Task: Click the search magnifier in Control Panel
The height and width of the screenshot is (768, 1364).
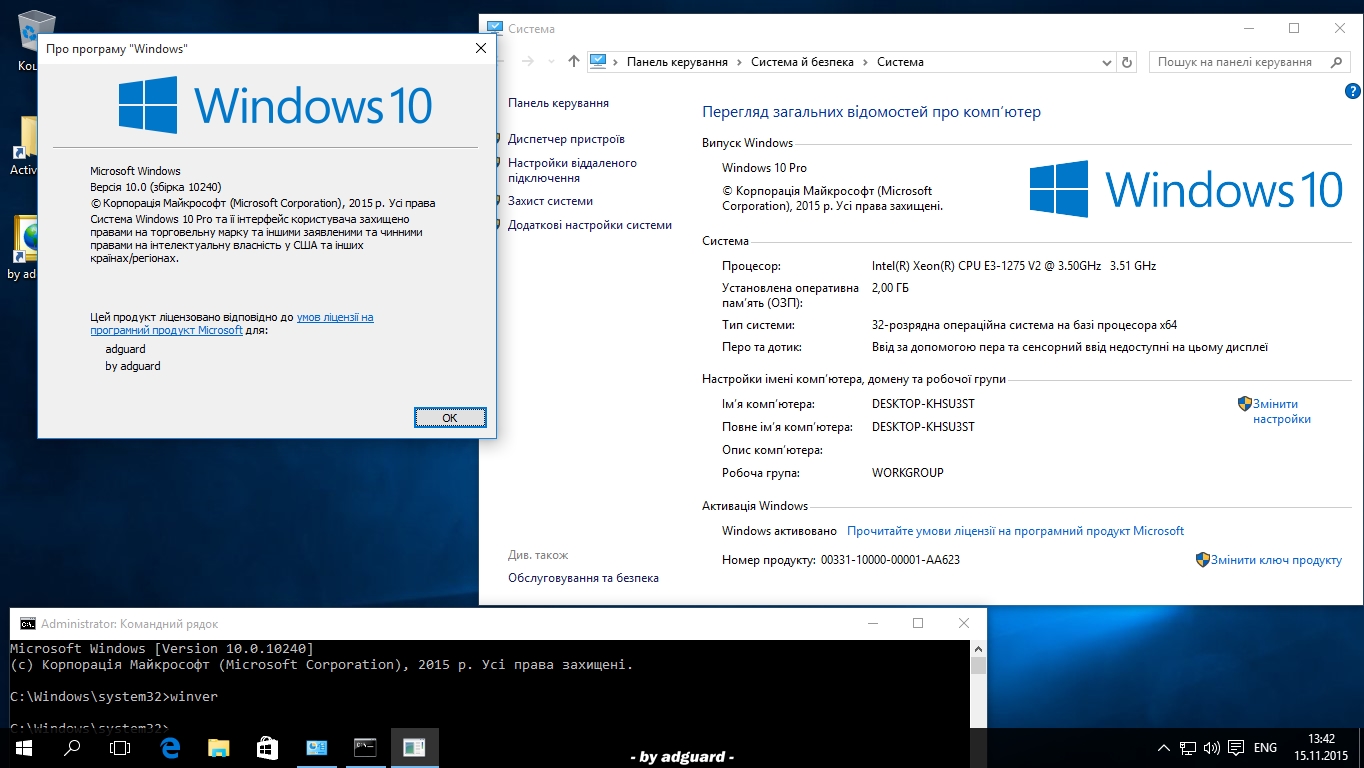Action: click(1336, 62)
